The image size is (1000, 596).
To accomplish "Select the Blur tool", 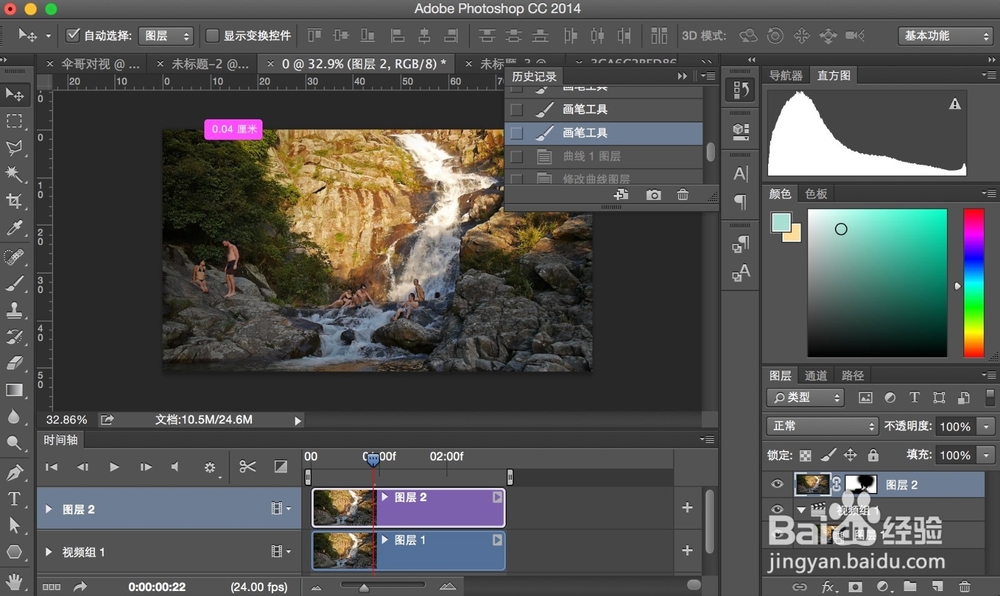I will click(14, 416).
